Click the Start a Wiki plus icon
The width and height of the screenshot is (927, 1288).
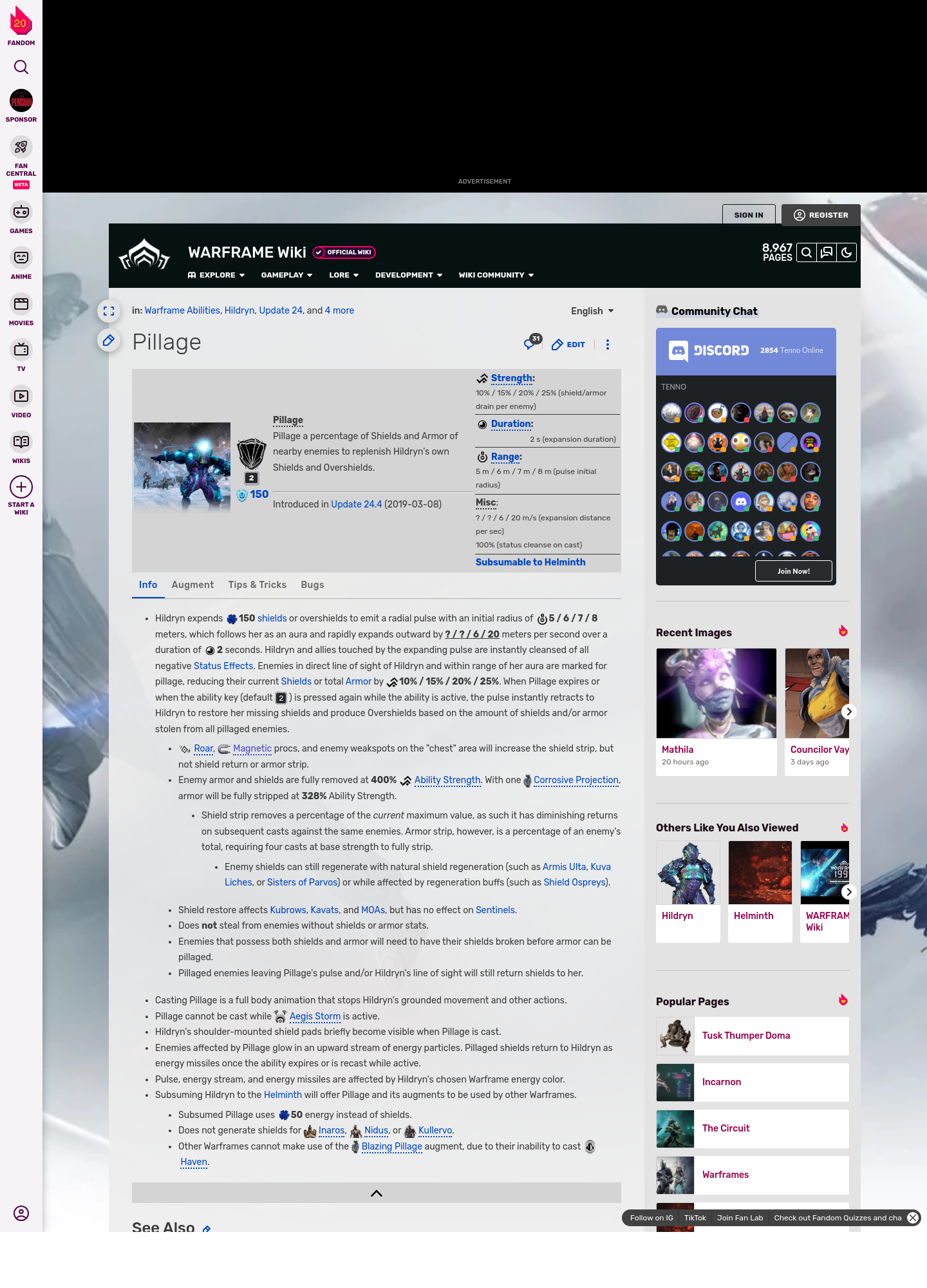21,487
